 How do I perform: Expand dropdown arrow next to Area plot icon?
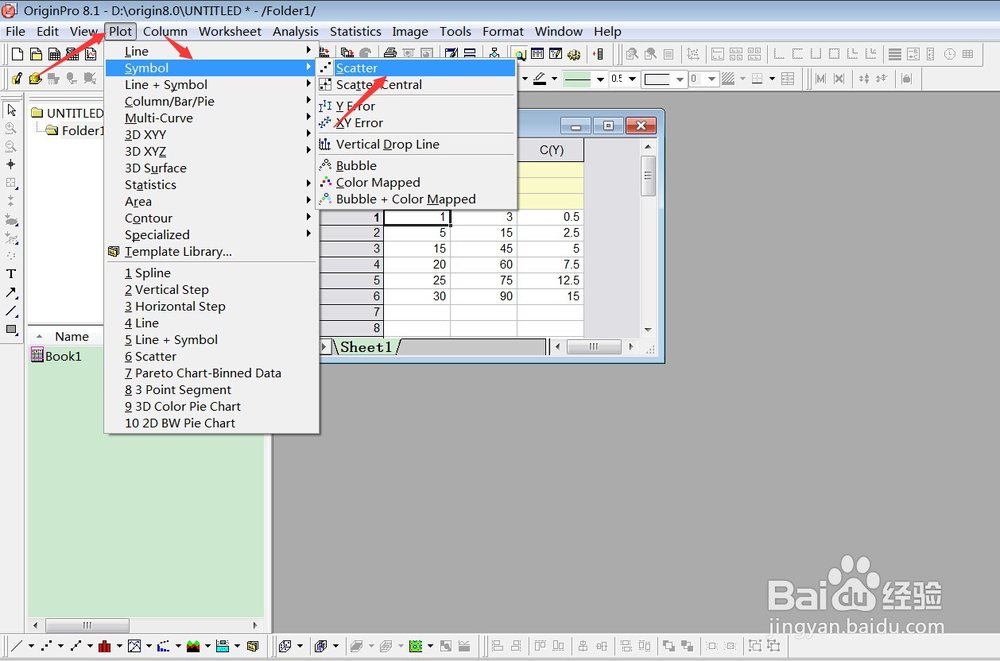coord(207,646)
